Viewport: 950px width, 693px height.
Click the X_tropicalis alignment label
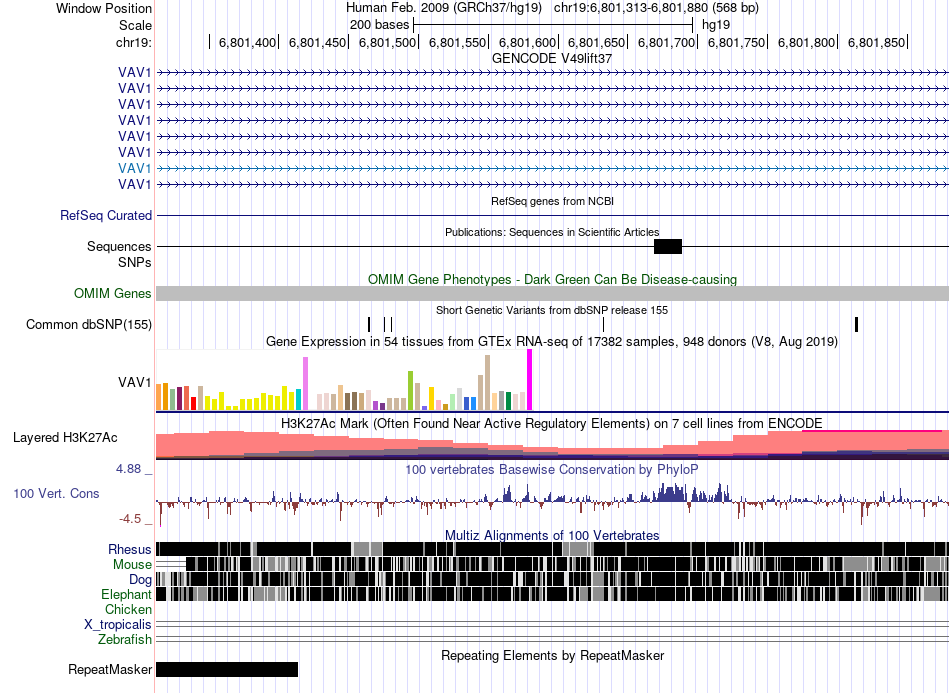pos(118,625)
